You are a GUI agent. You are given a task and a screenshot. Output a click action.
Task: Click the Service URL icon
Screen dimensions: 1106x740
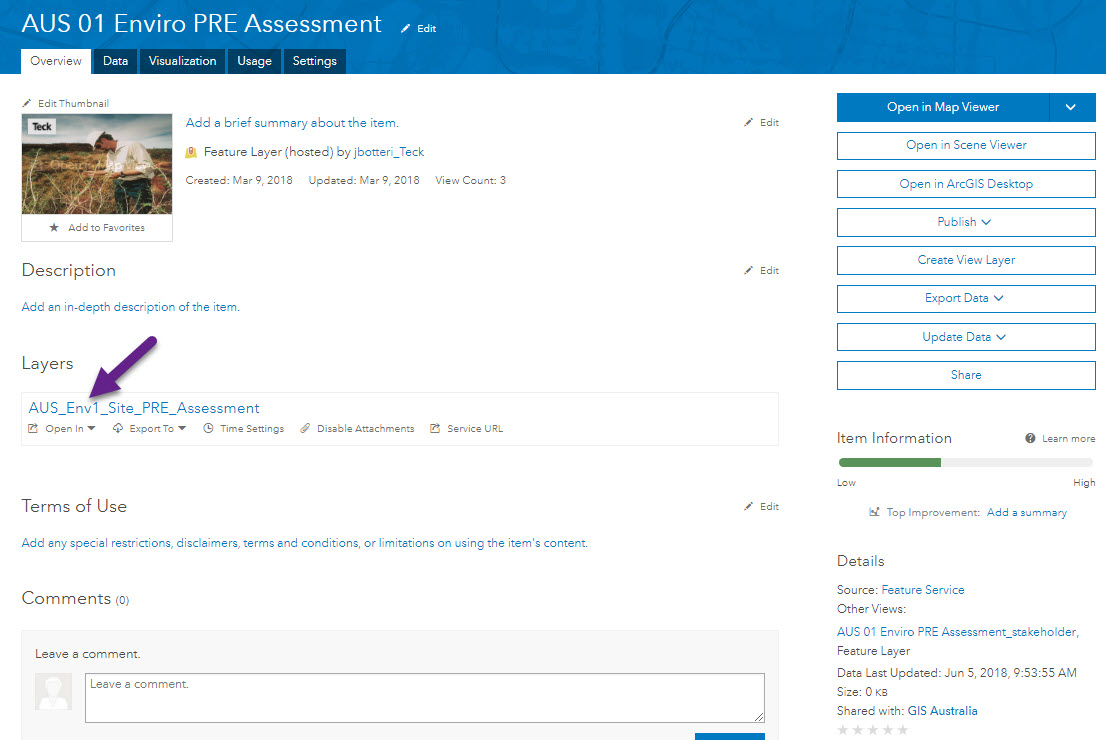tap(435, 428)
